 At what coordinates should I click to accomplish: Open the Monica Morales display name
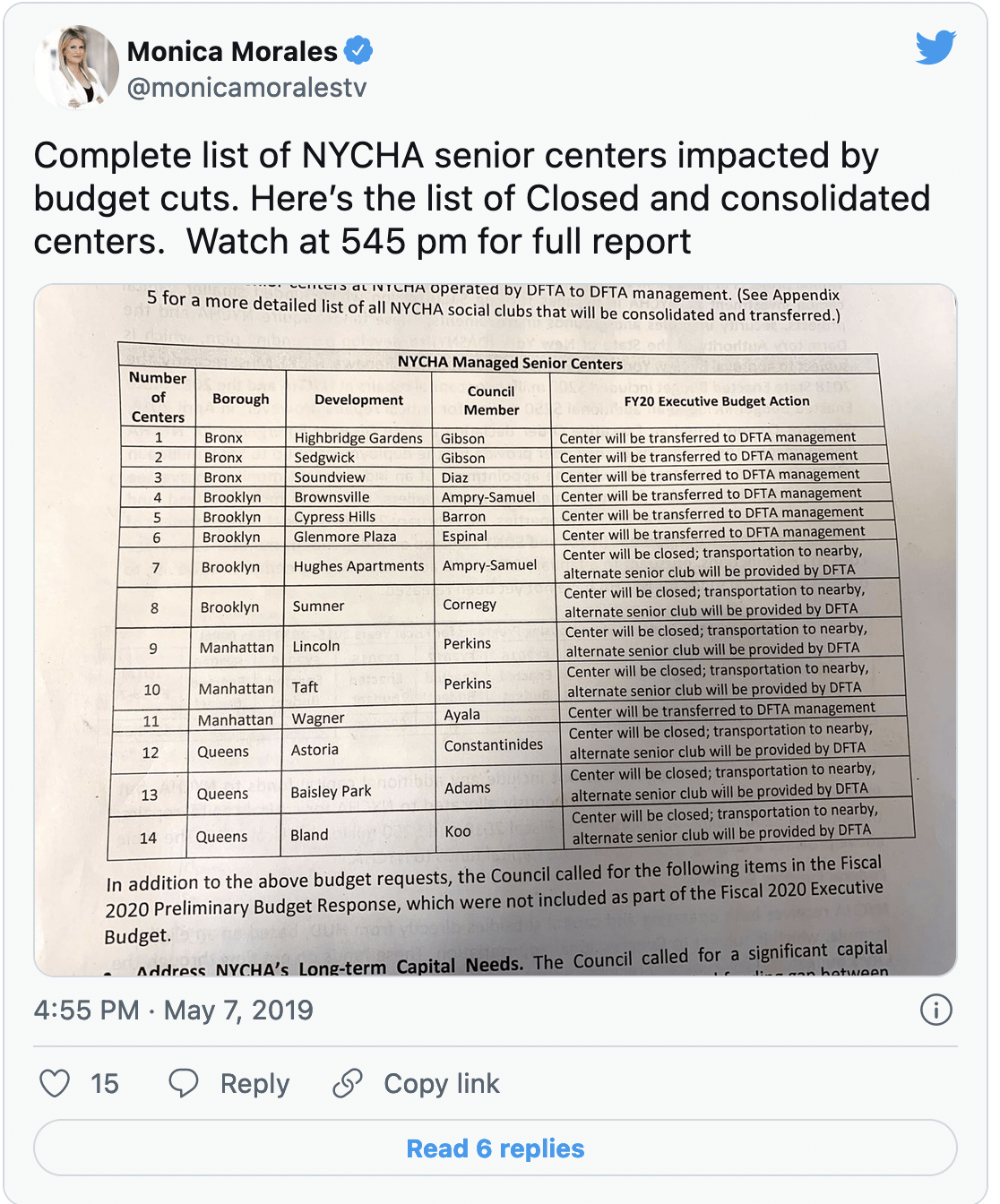[x=232, y=51]
